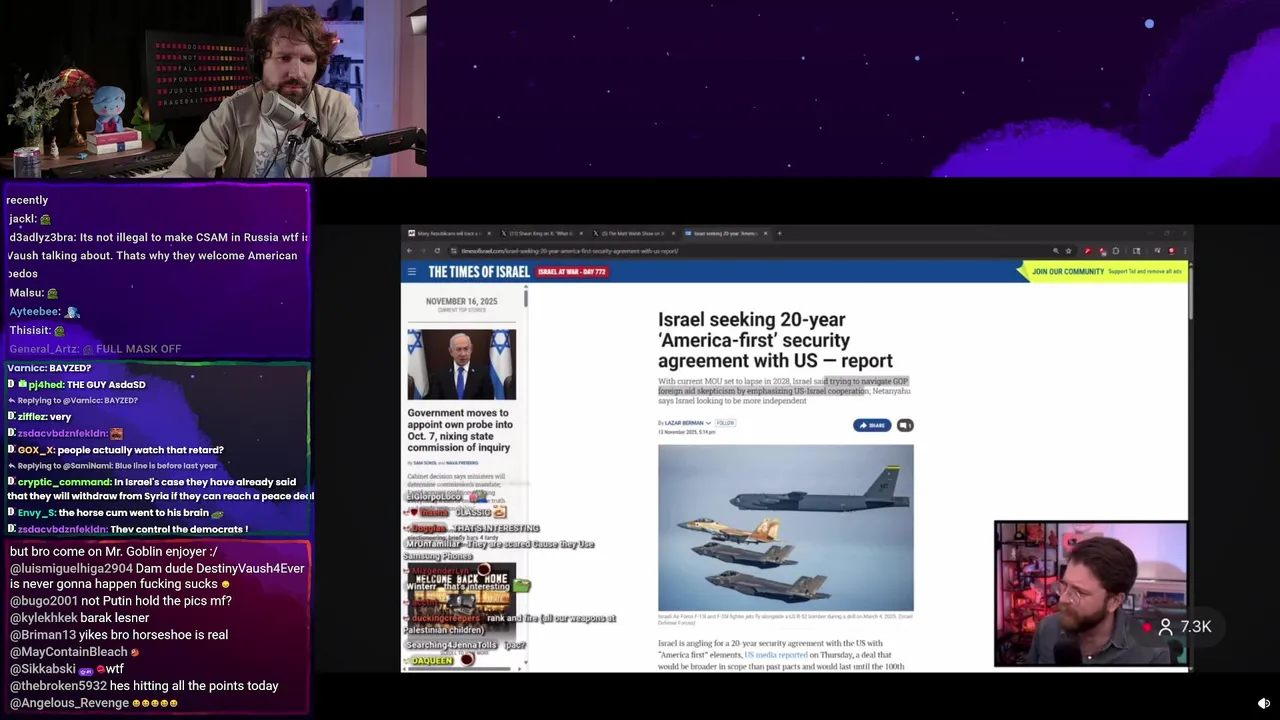This screenshot has height=720, width=1280.
Task: Click the page's vertical scrollbar
Action: 1189,292
